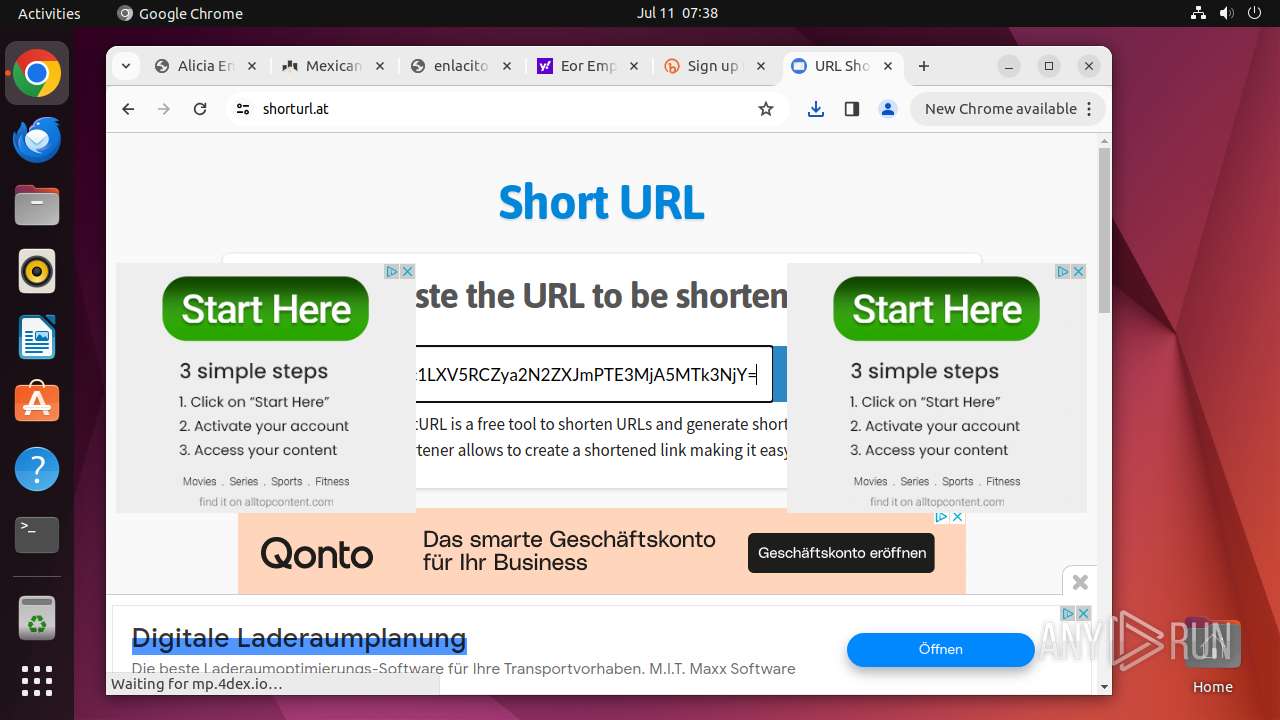
Task: Click the scrollbar down arrow
Action: tap(1104, 687)
